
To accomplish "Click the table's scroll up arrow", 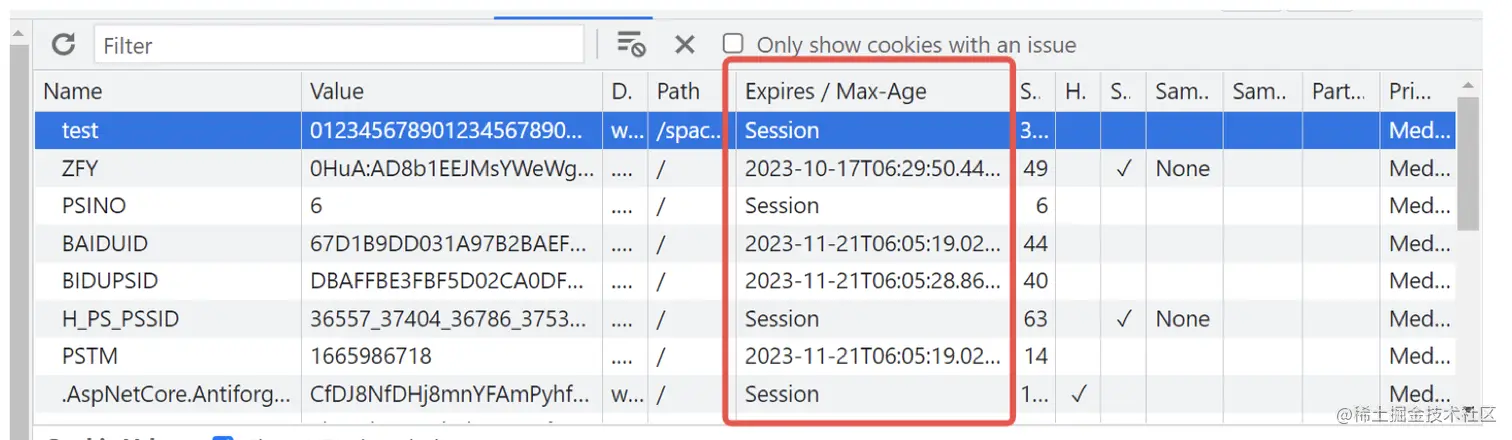I will click(x=1467, y=86).
